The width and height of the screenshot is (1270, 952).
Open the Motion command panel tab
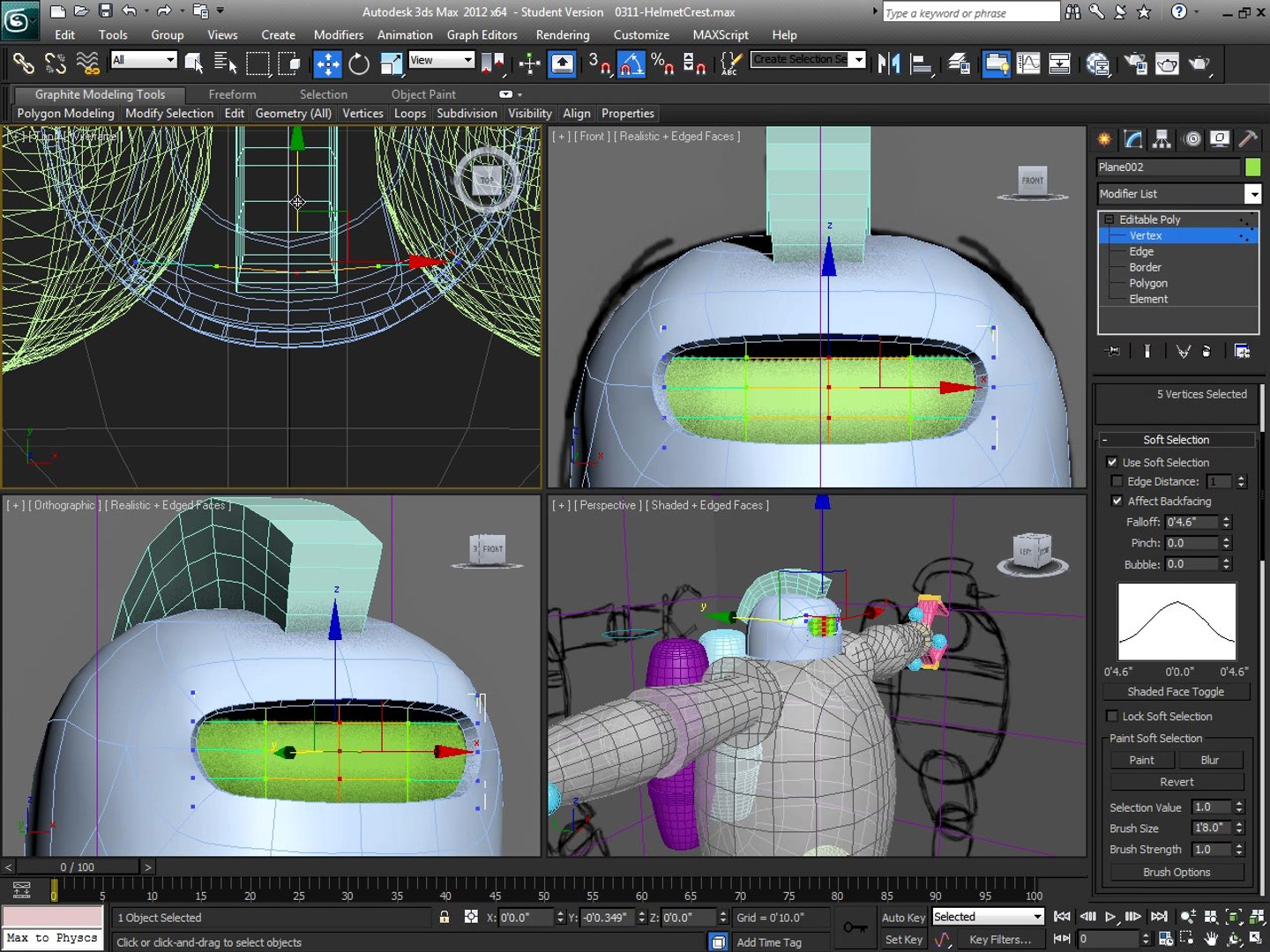click(x=1192, y=139)
